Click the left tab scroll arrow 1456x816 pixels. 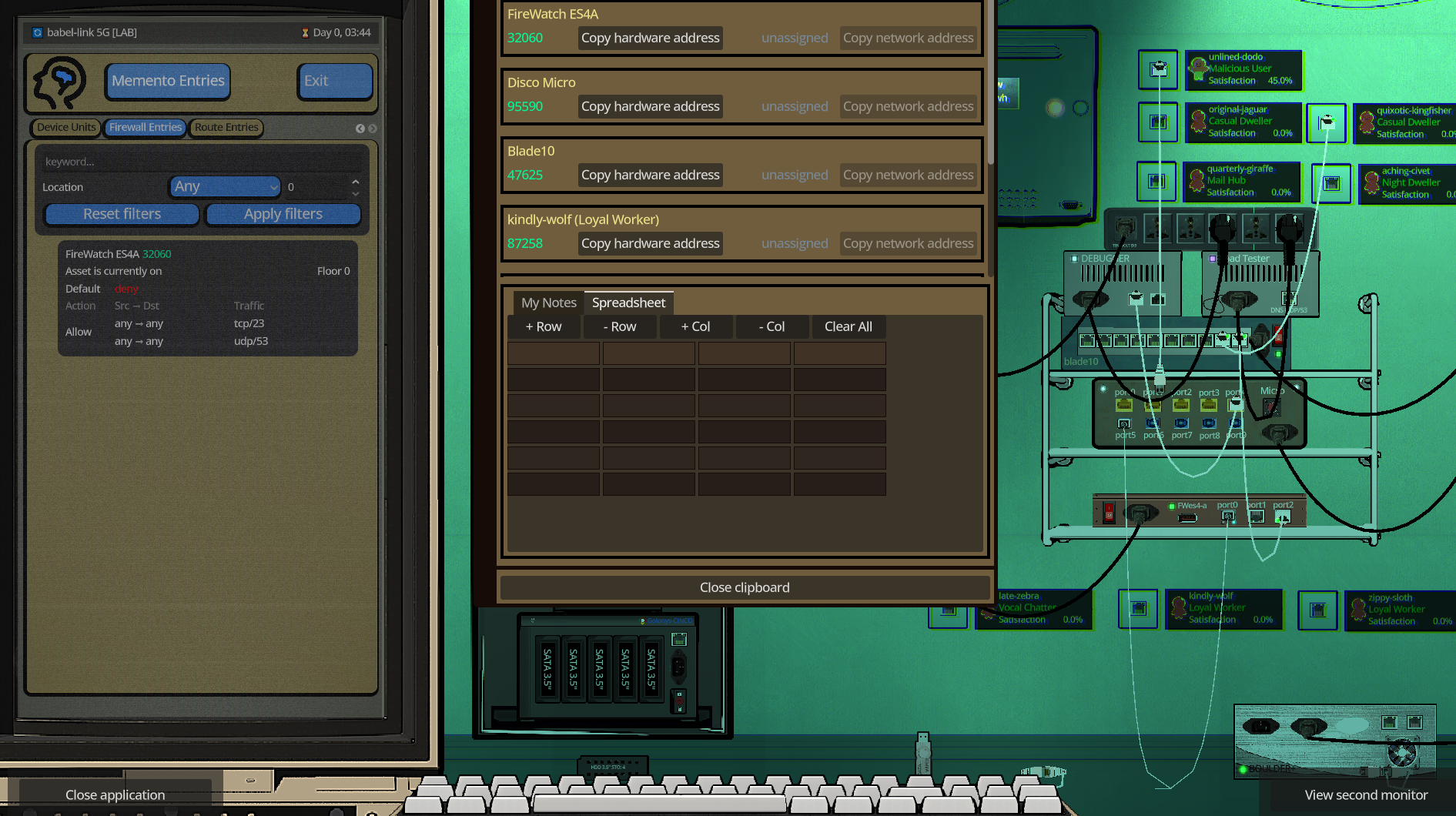point(360,129)
